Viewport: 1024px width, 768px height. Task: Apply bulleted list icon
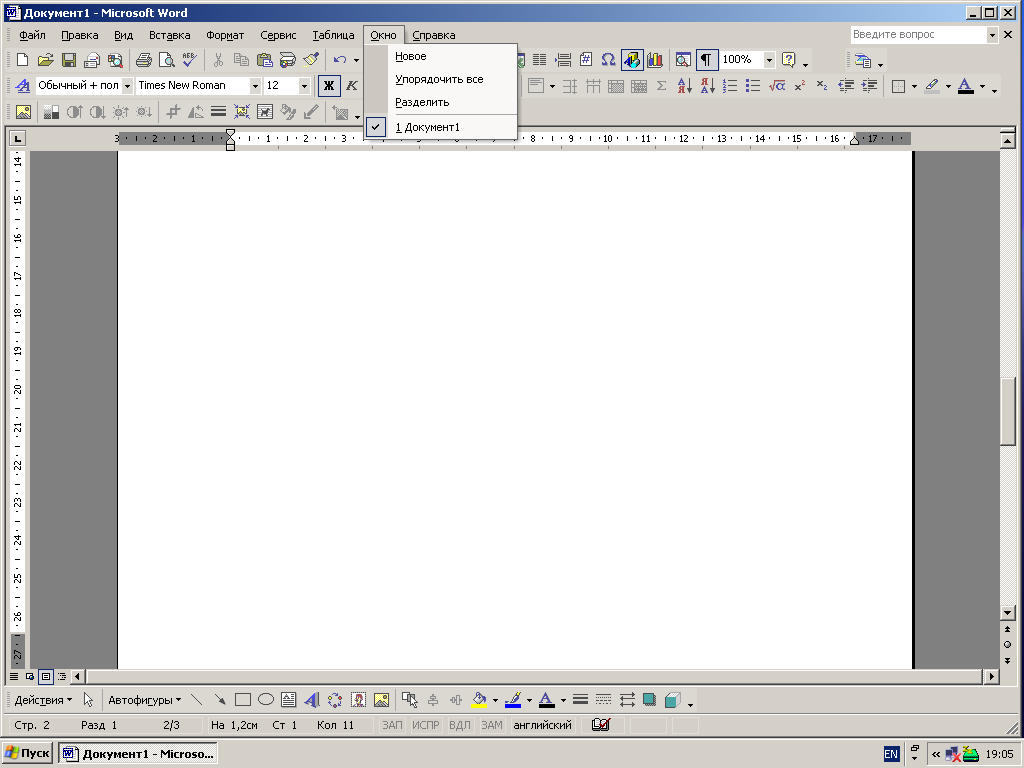pyautogui.click(x=753, y=86)
